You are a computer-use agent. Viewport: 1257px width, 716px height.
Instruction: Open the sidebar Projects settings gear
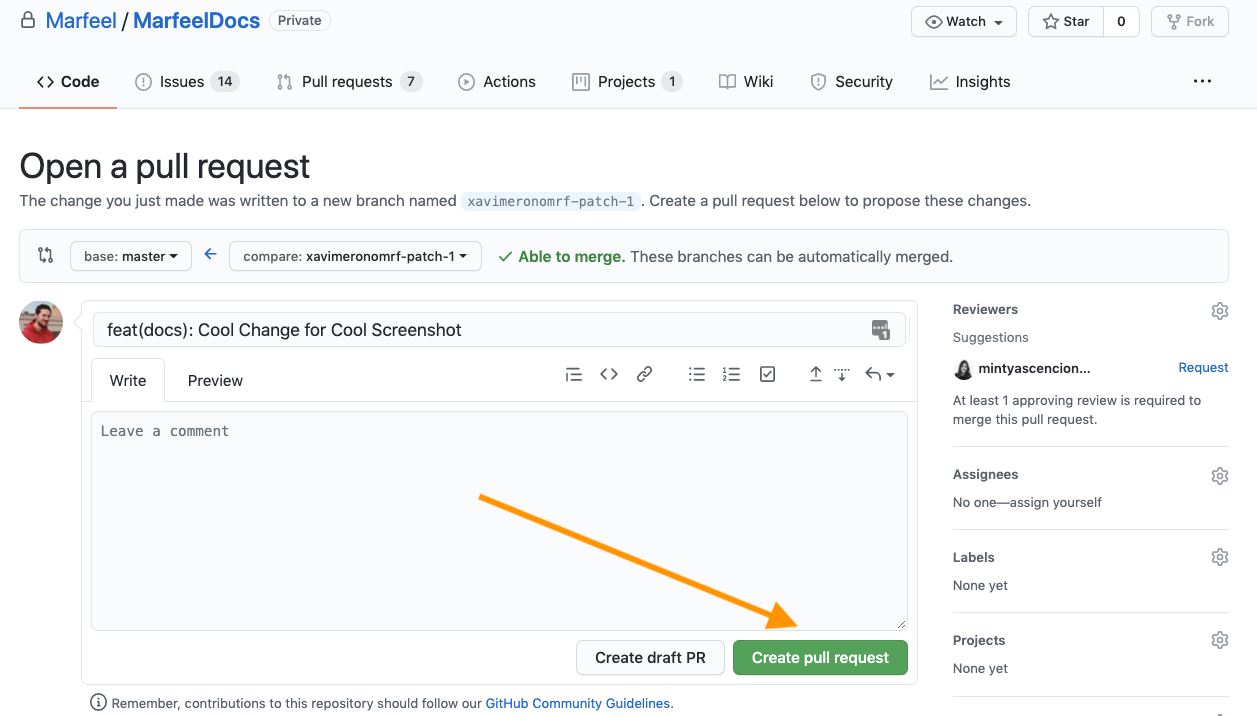pyautogui.click(x=1219, y=639)
